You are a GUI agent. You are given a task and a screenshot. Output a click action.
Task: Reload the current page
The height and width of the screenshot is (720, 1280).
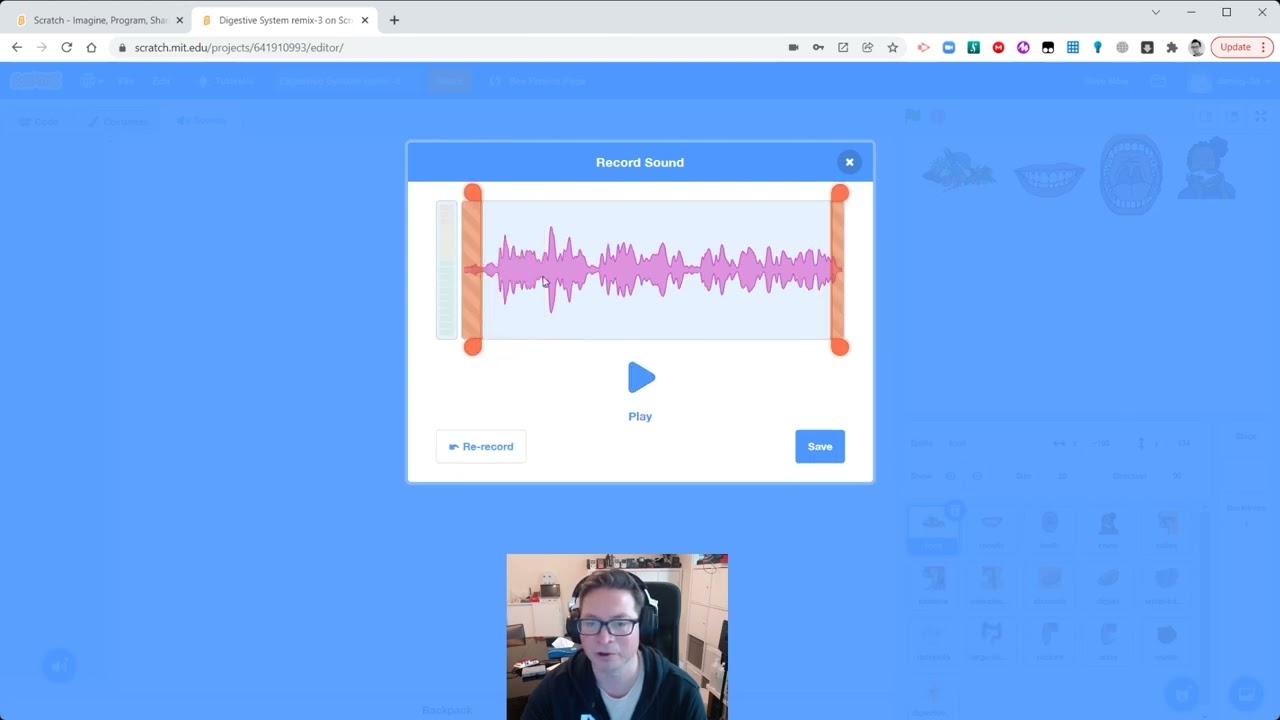click(x=66, y=47)
